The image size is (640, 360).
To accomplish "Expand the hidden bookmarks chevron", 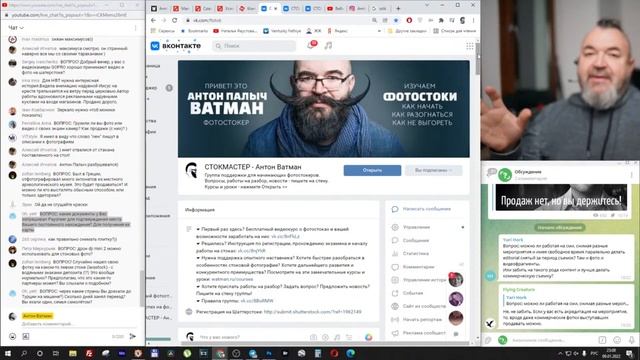I will tap(379, 31).
